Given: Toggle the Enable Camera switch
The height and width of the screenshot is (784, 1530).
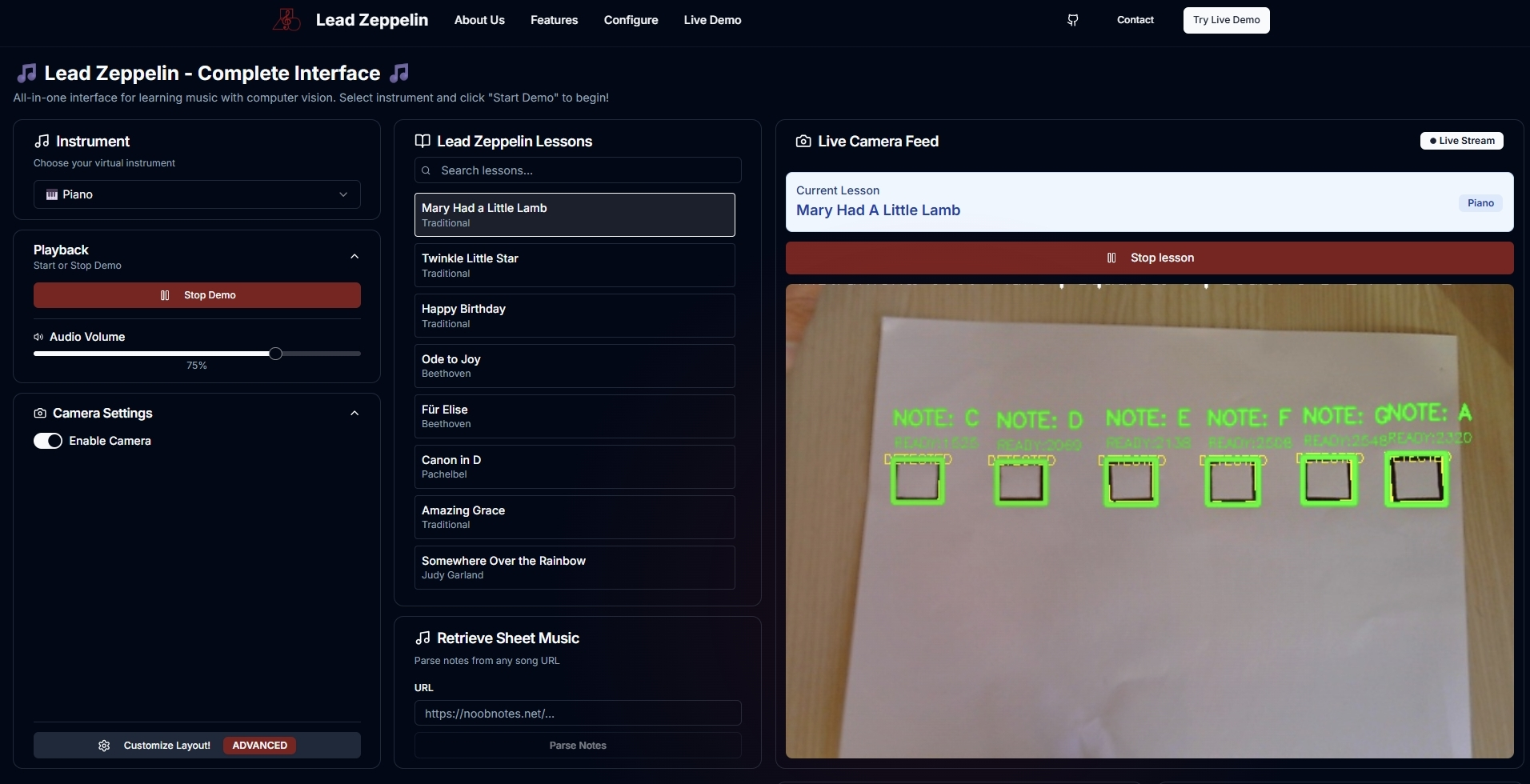Looking at the screenshot, I should coord(48,441).
